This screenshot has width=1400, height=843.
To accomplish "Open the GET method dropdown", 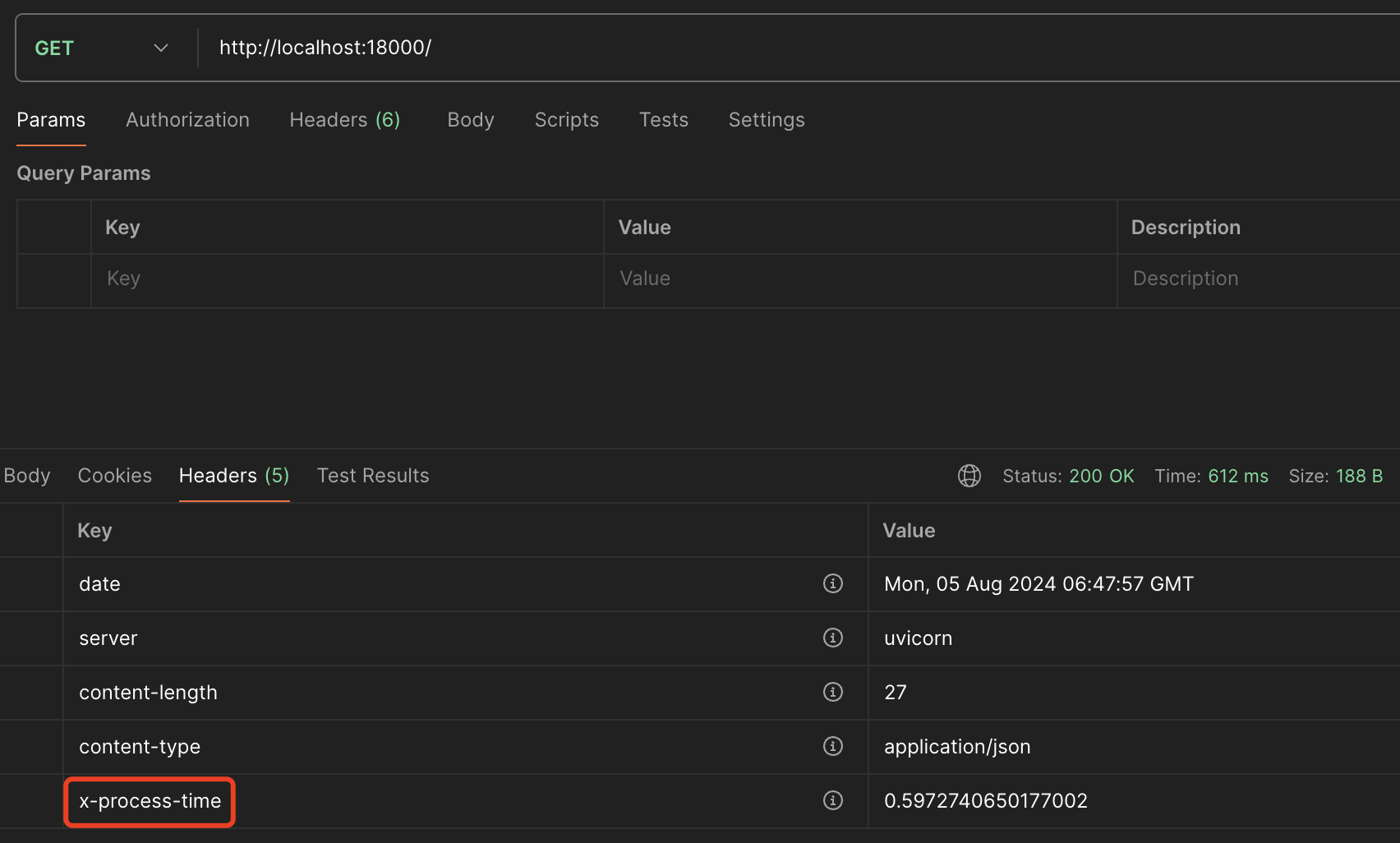I will pos(102,48).
